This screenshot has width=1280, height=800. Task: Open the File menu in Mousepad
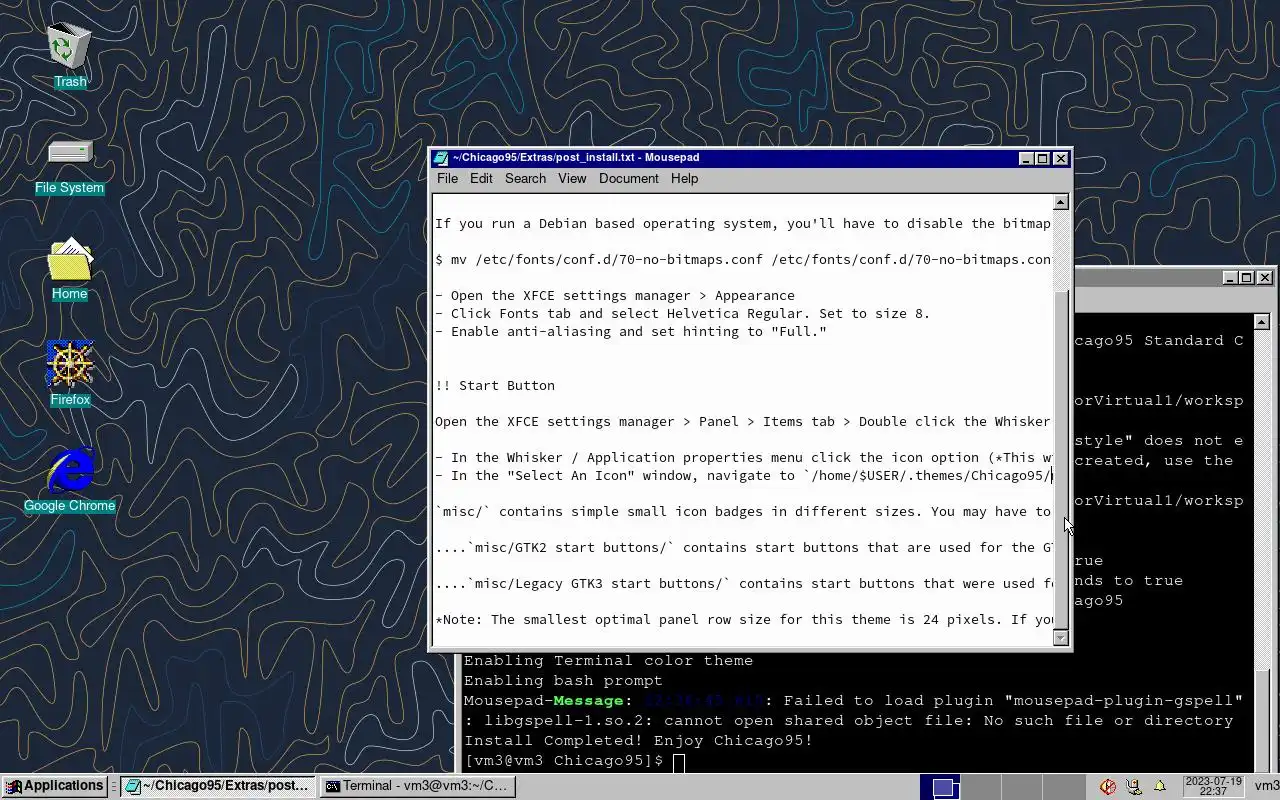pyautogui.click(x=447, y=178)
